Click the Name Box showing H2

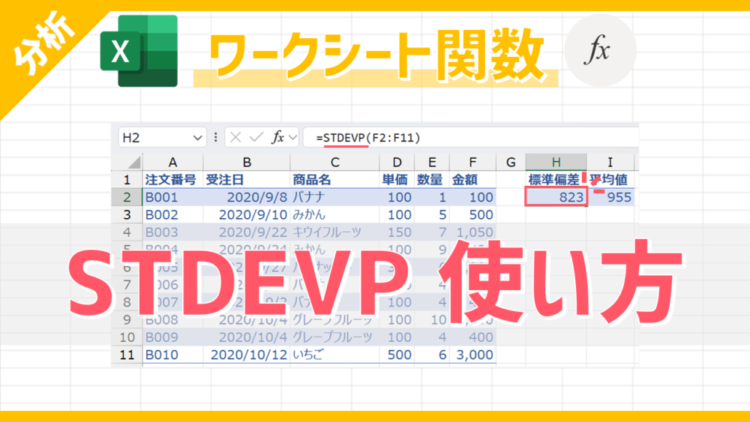[162, 137]
